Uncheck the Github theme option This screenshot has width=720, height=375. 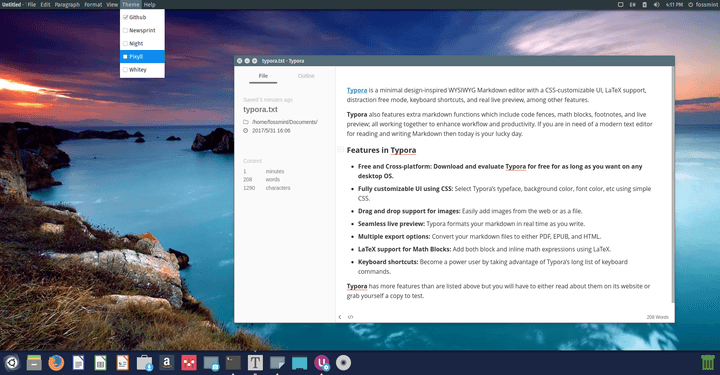click(x=142, y=17)
